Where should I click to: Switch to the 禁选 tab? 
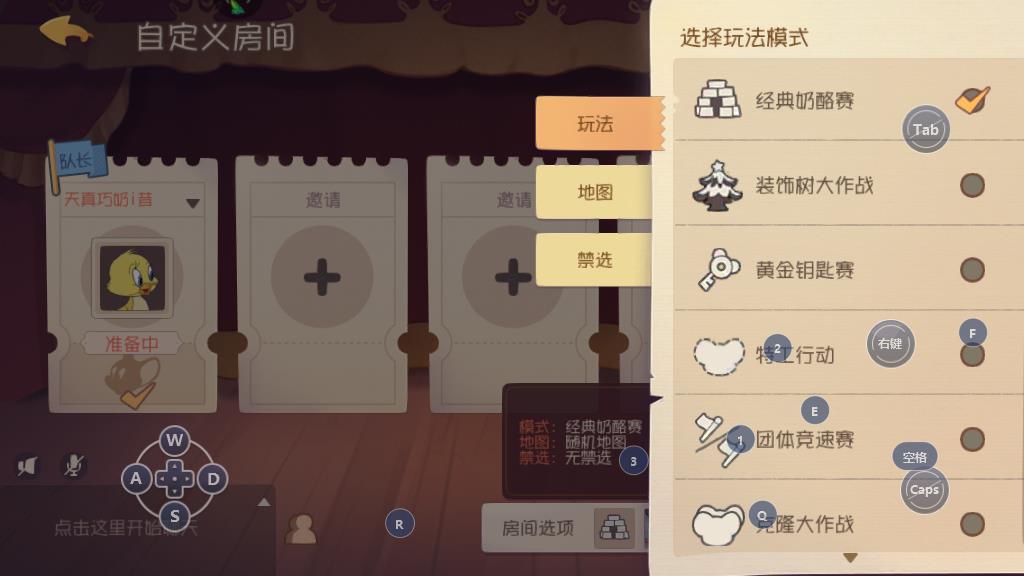(594, 260)
